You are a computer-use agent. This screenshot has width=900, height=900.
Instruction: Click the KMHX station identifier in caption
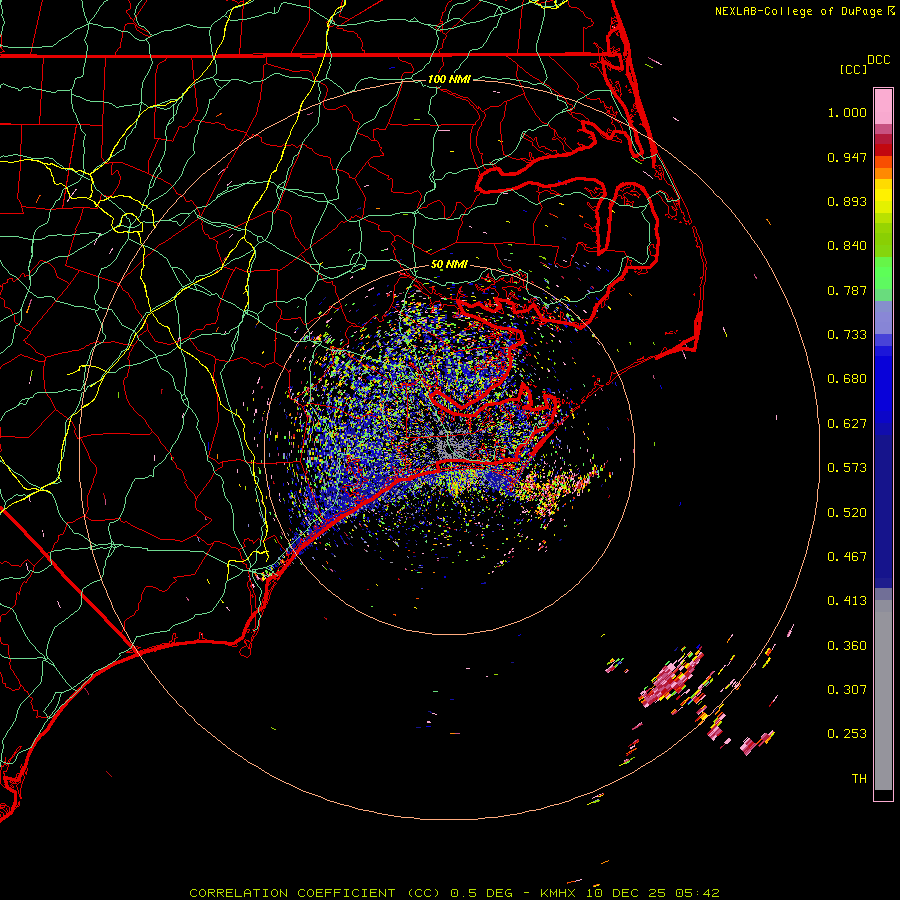[560, 893]
